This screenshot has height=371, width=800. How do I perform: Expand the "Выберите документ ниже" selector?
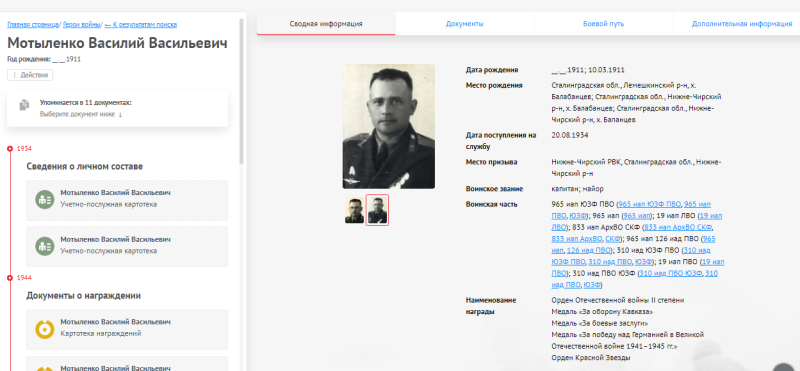click(81, 114)
